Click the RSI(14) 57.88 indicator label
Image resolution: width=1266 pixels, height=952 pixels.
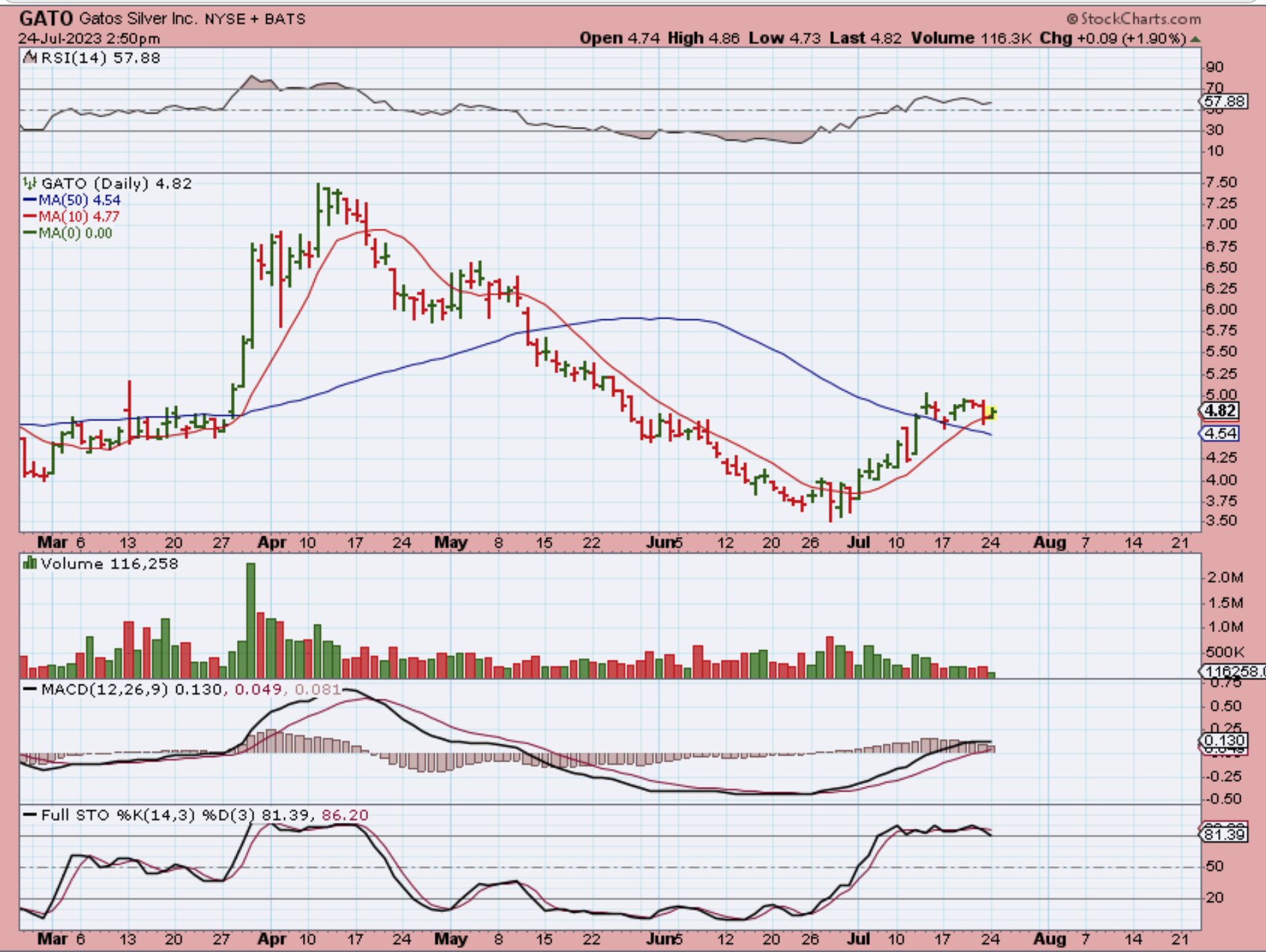101,58
